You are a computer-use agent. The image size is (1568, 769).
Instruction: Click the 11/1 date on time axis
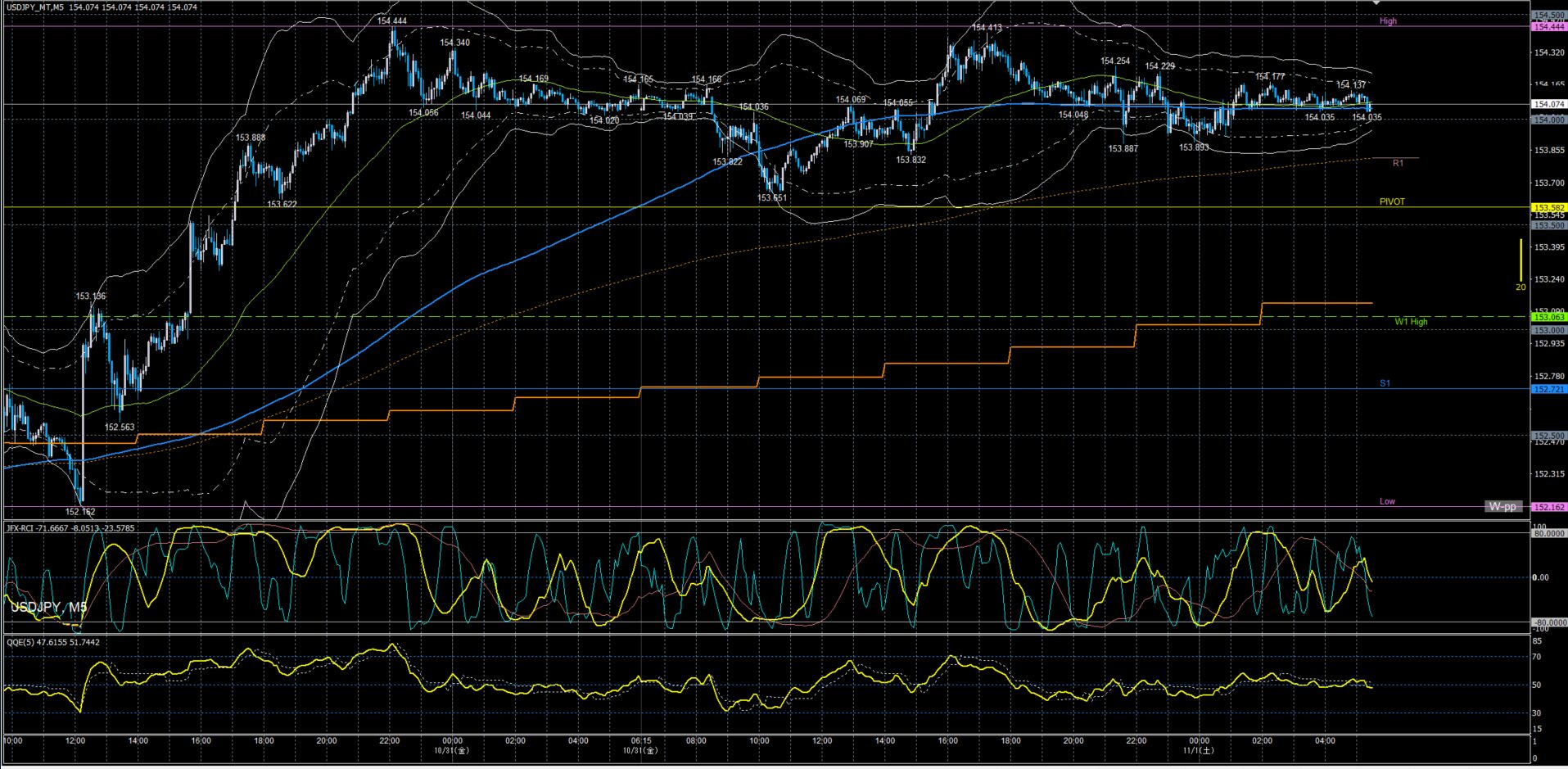[1198, 749]
